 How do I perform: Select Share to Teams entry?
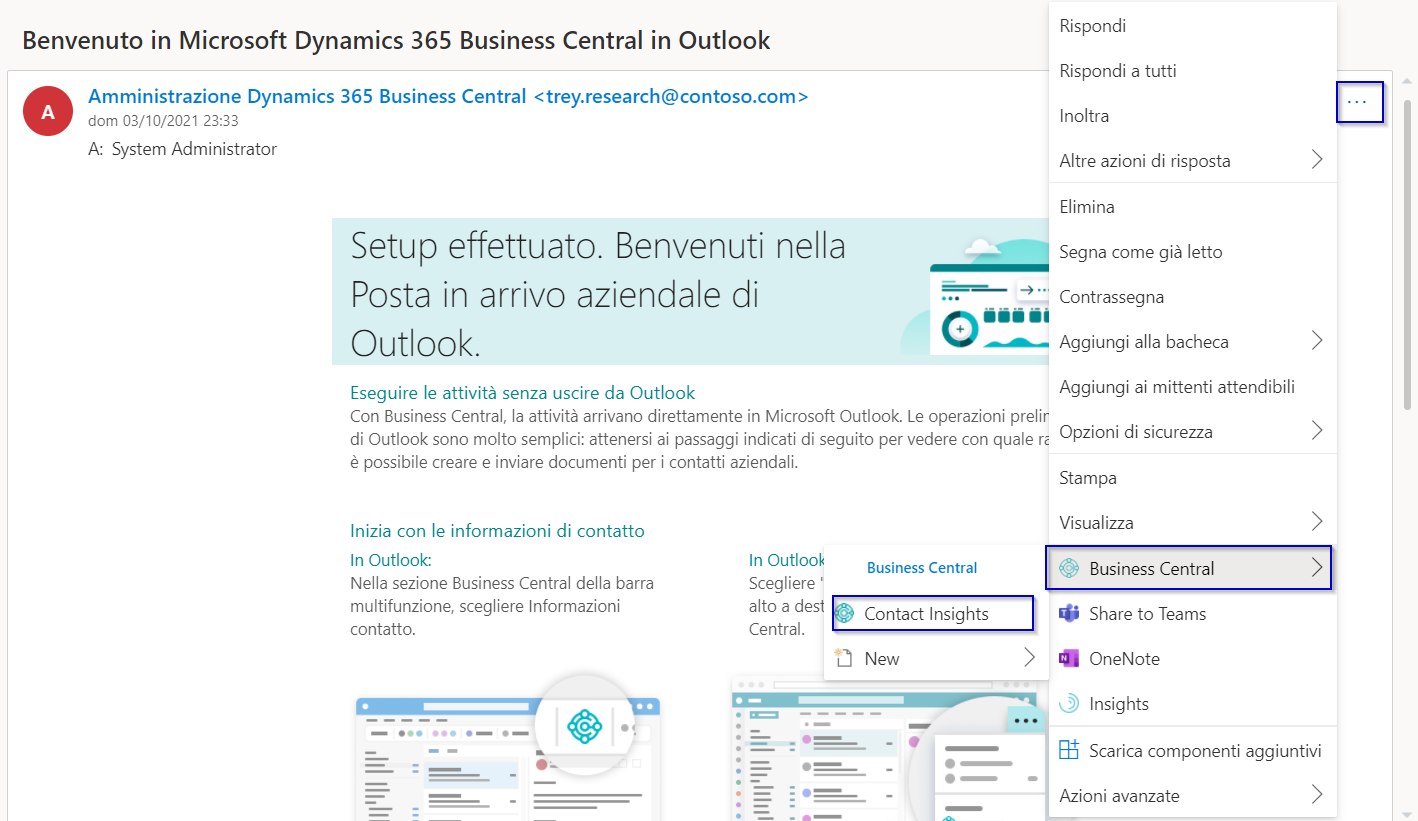(1192, 613)
